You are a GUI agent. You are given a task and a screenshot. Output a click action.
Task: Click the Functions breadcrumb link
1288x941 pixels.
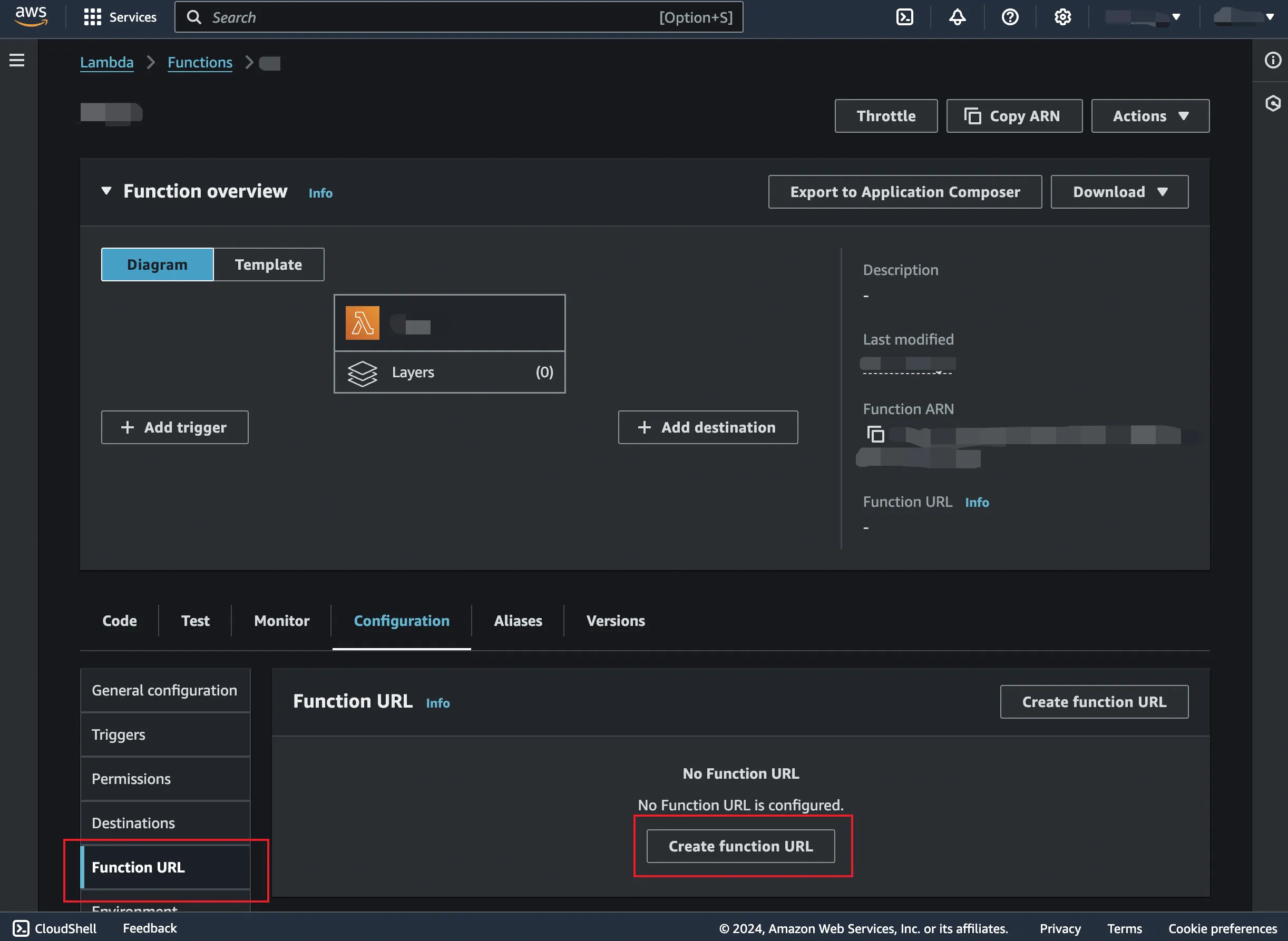200,63
